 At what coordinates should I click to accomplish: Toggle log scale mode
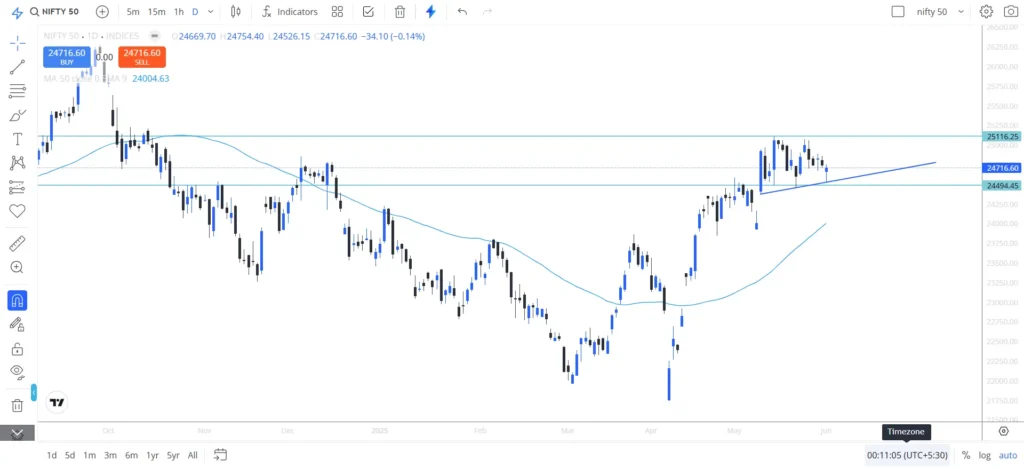pos(984,456)
